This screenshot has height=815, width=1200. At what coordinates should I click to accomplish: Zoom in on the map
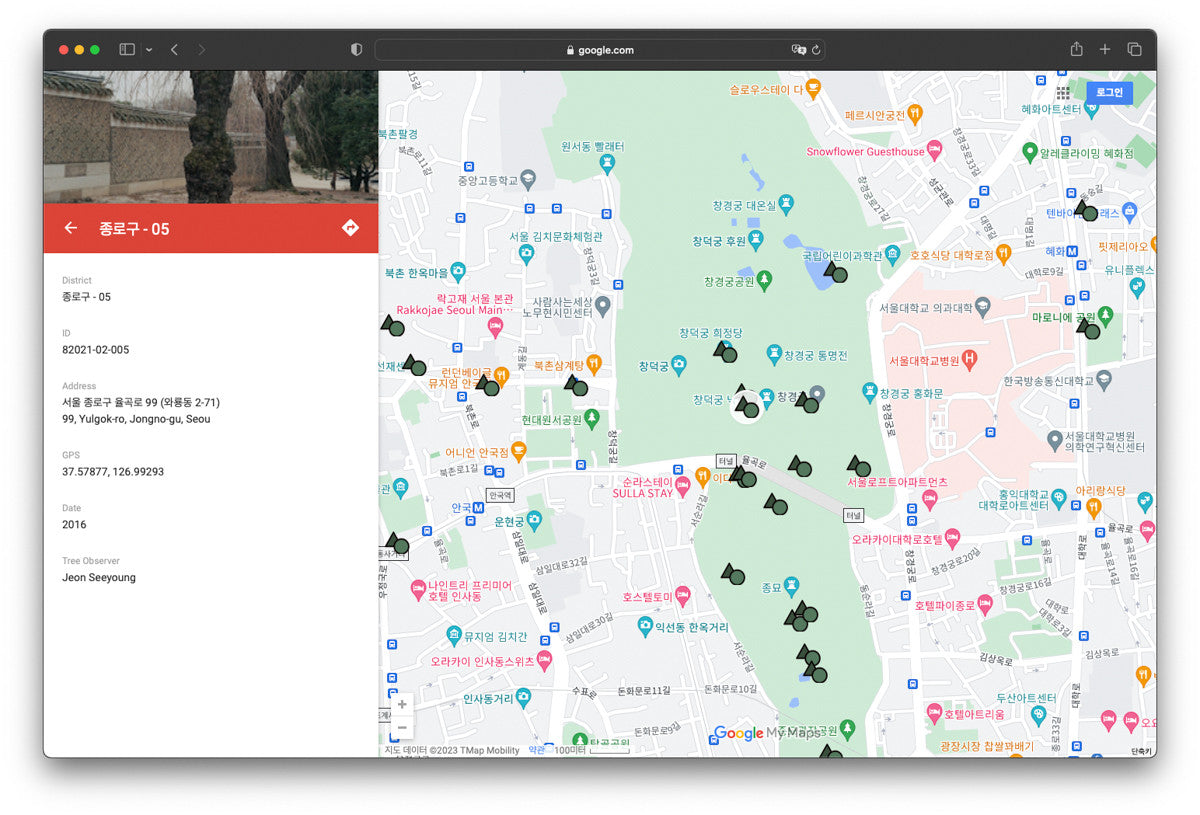coord(402,704)
